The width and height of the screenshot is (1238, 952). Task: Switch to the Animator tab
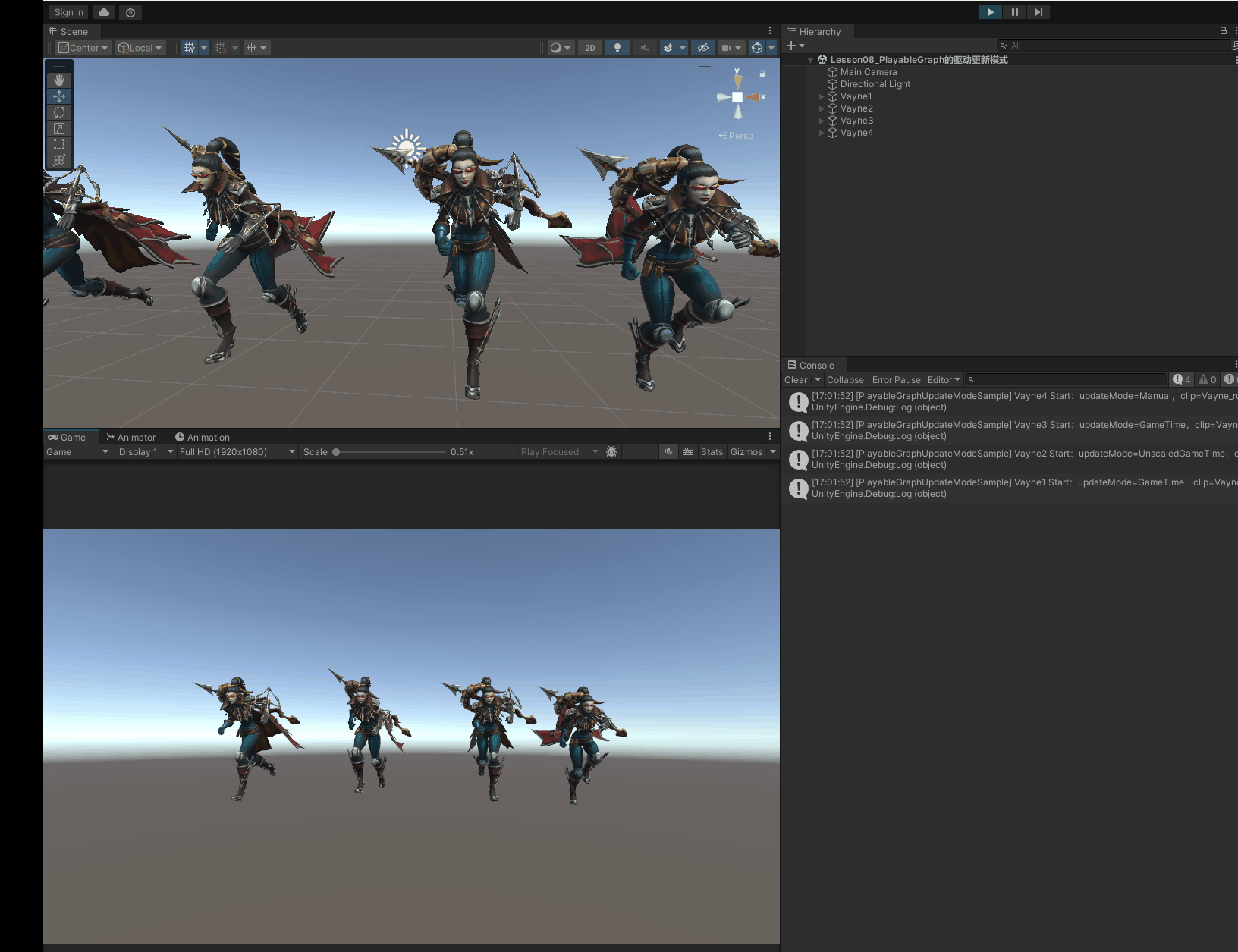[x=131, y=438]
